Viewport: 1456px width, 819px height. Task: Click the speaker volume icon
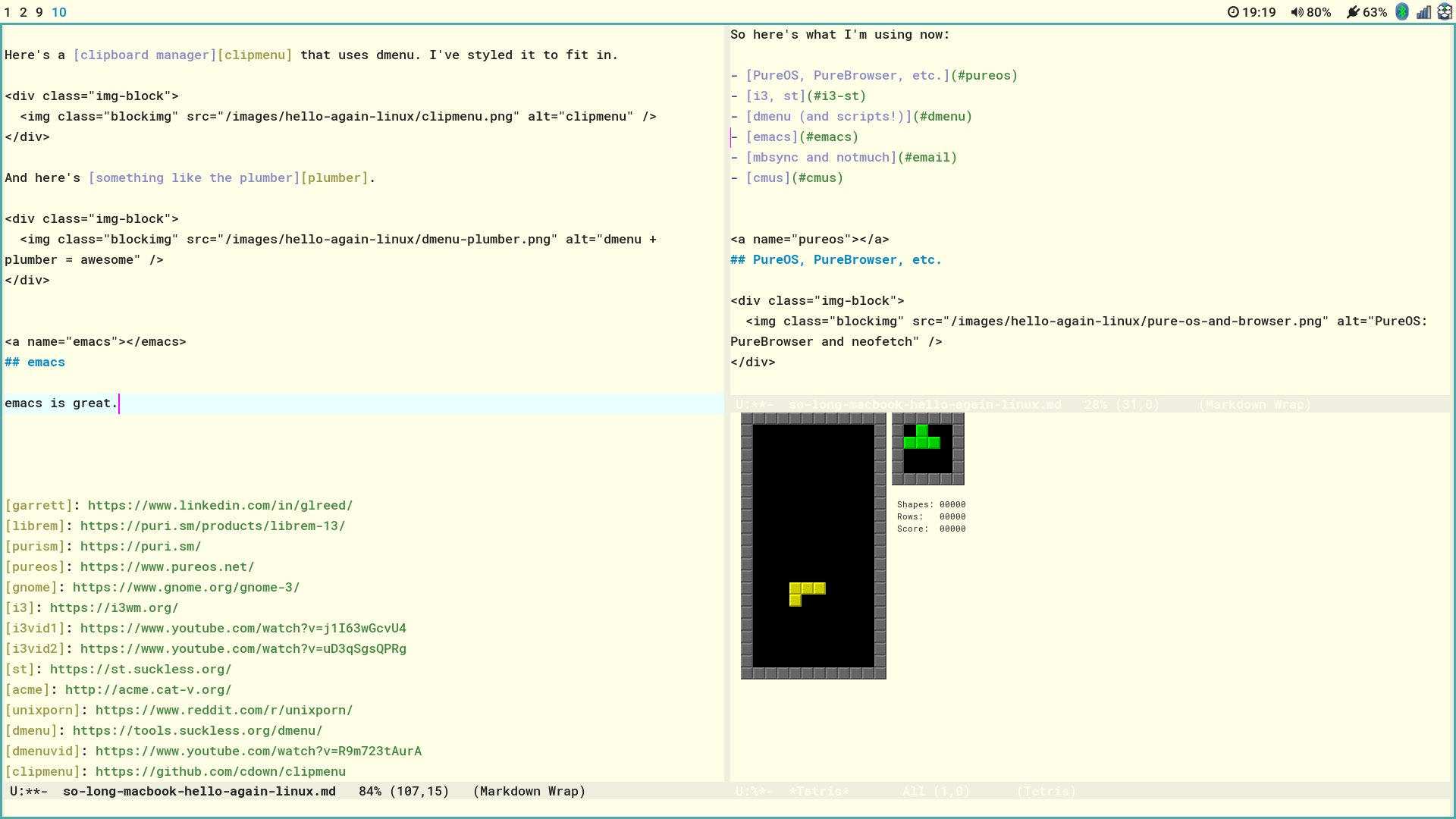(x=1297, y=12)
